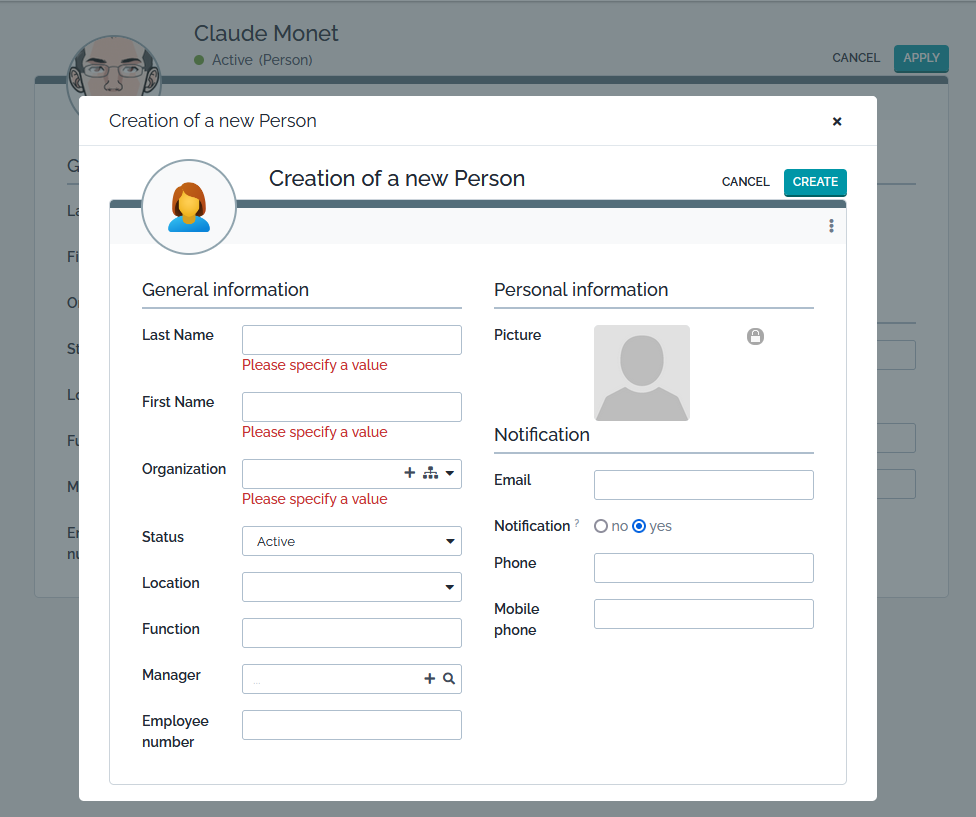Open the Organization dropdown arrow
Screen dimensions: 976x817
[x=448, y=472]
